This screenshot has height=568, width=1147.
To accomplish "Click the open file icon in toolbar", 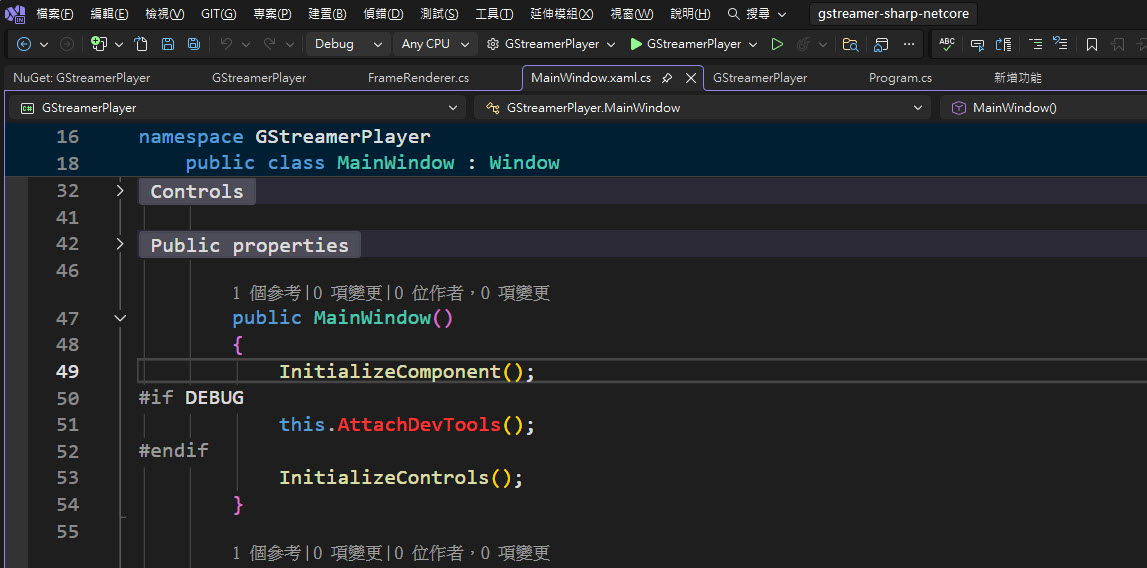I will (x=141, y=44).
